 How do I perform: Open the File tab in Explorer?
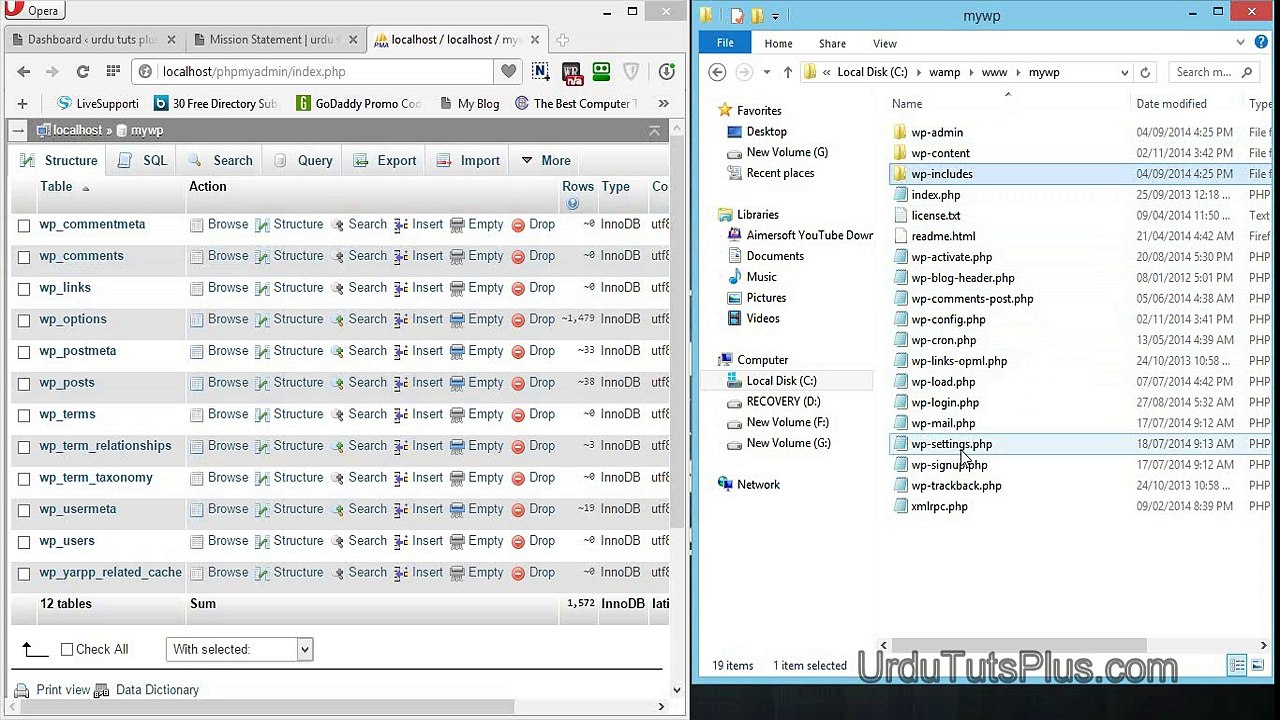(725, 43)
